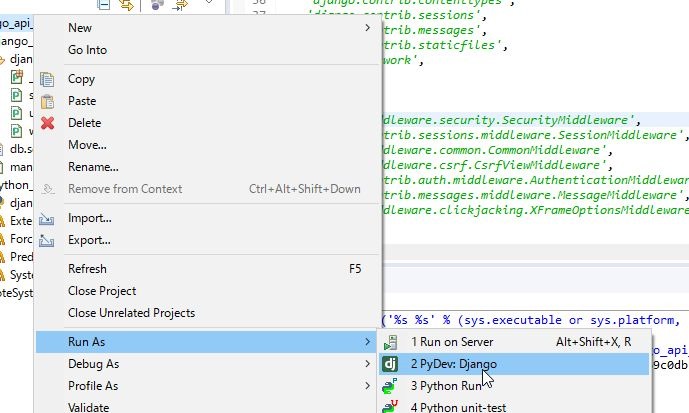Click Link with Editor toolbar icon
This screenshot has height=413, width=689.
[127, 6]
